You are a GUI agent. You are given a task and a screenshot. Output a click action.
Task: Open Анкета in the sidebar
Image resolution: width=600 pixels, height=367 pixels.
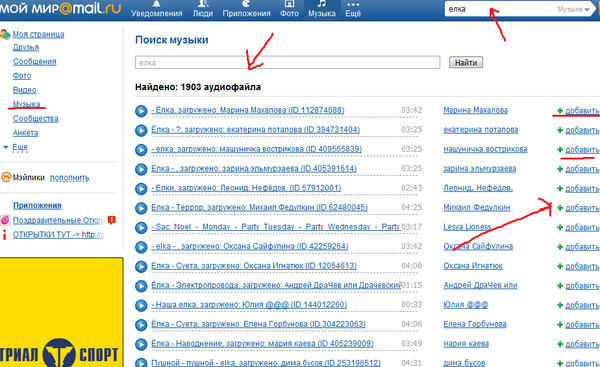click(26, 133)
